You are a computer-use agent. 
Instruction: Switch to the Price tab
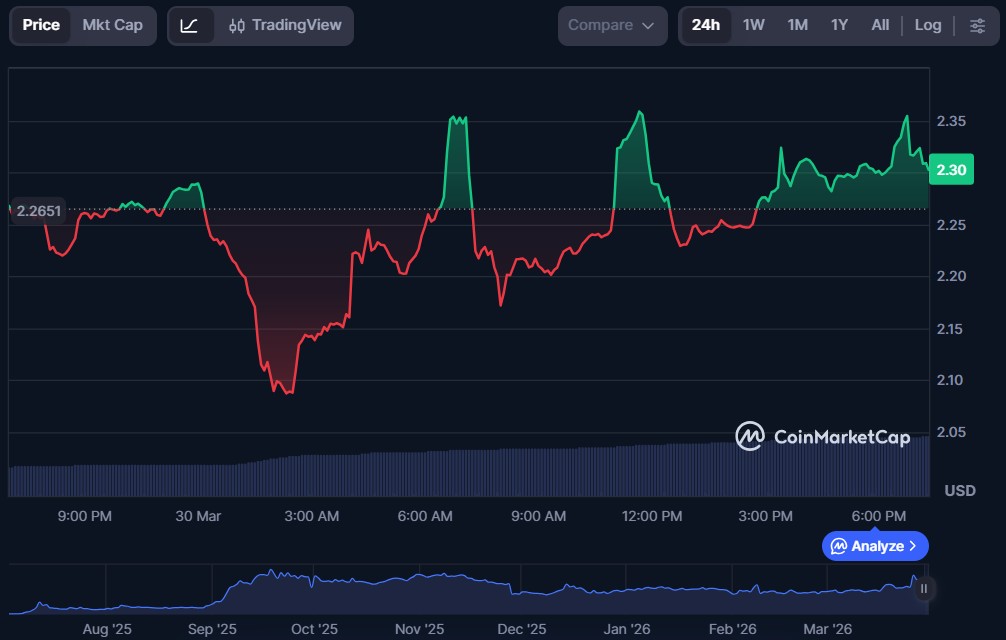[41, 26]
